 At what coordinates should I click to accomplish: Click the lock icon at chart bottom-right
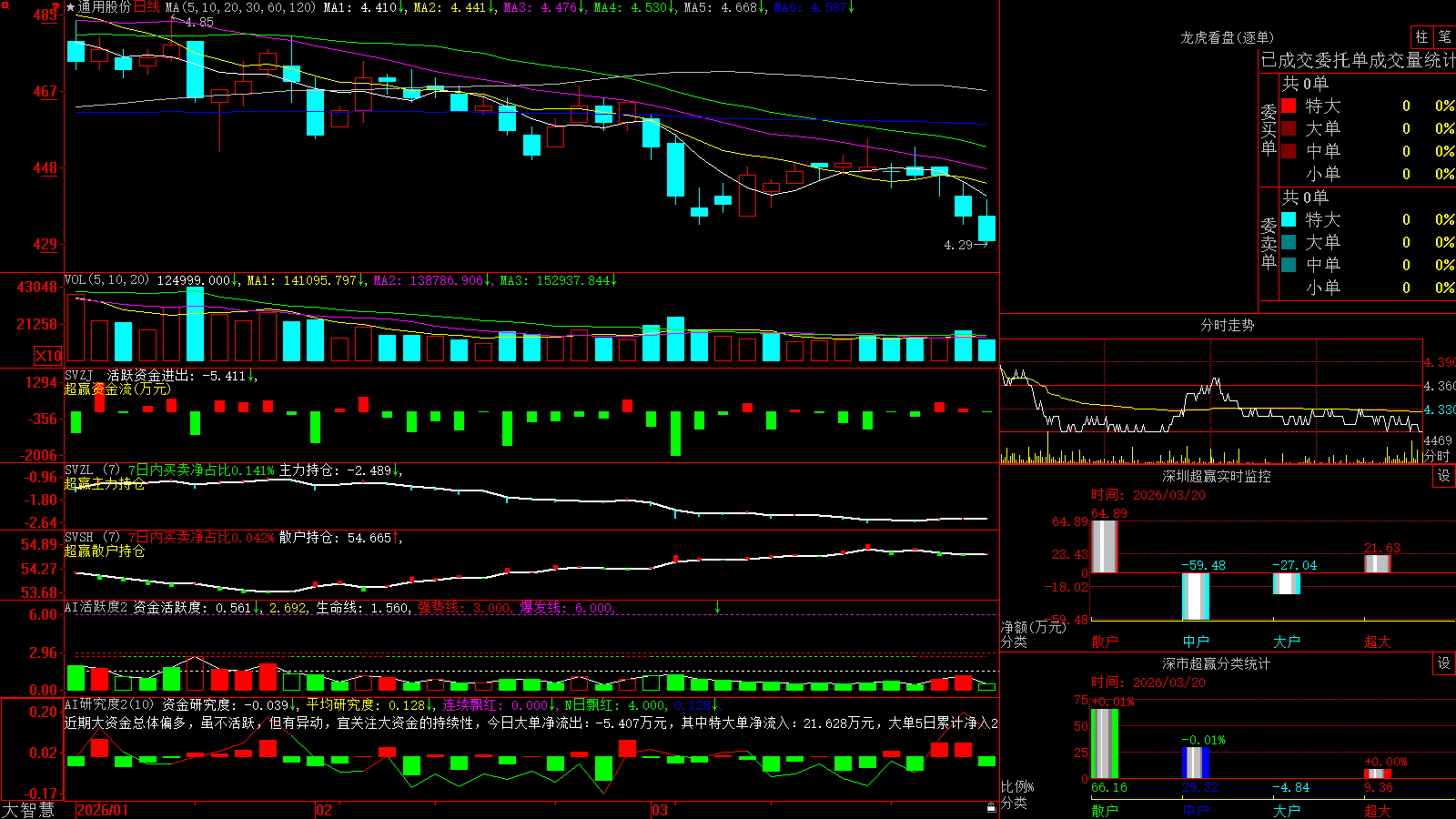(x=991, y=808)
